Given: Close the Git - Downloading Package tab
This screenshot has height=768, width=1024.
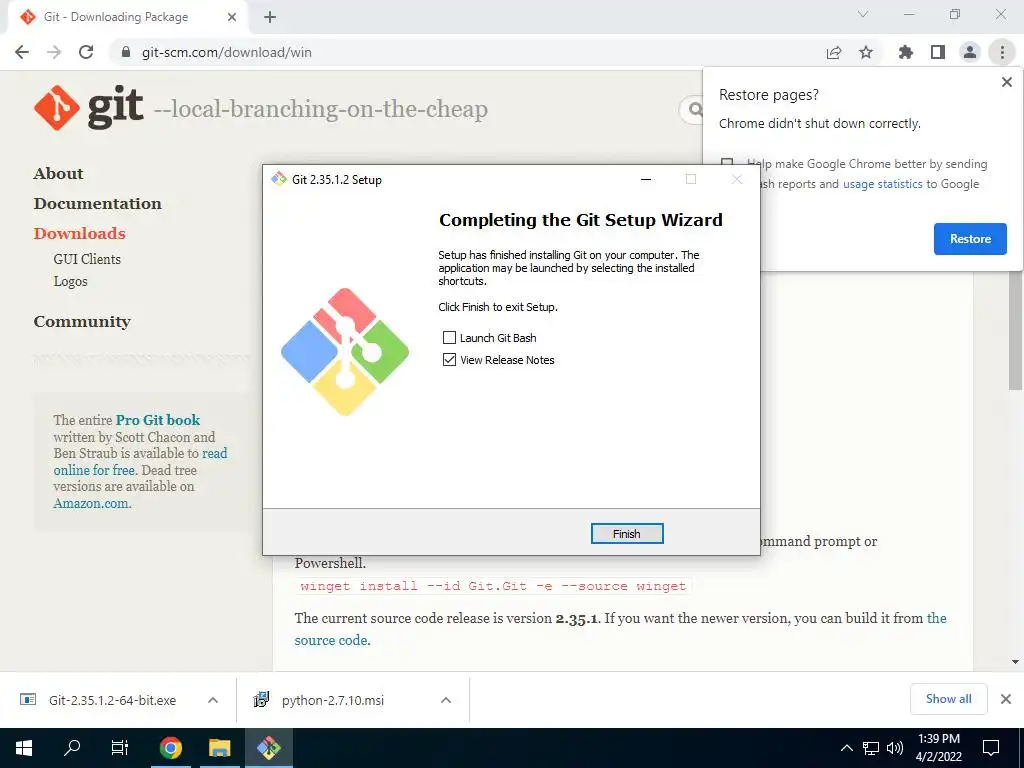Looking at the screenshot, I should coord(232,17).
